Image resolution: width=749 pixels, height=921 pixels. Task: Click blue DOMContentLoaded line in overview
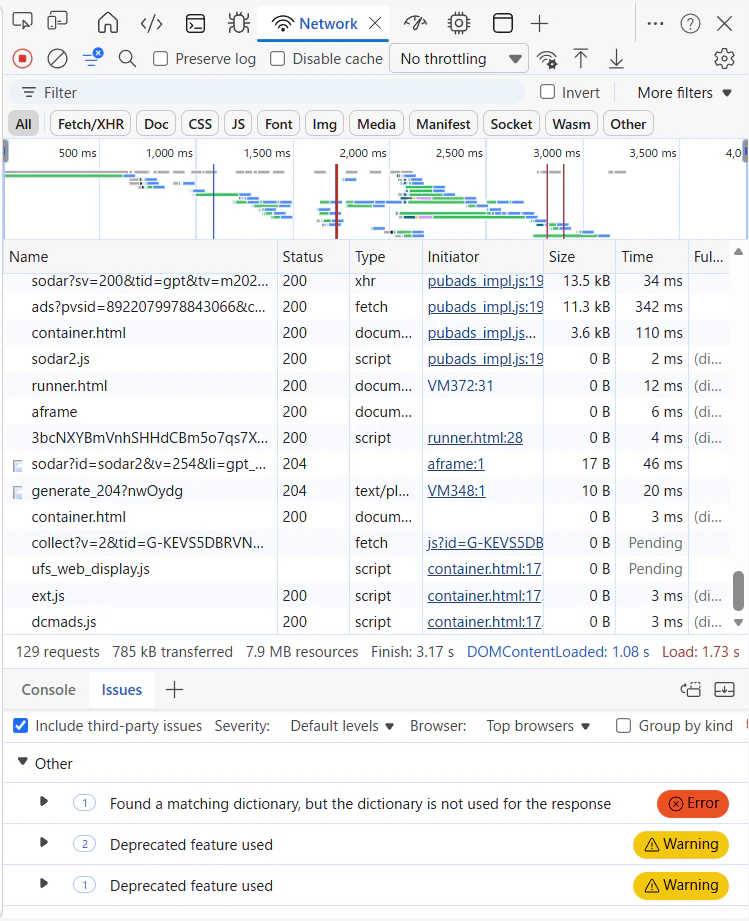[x=213, y=201]
